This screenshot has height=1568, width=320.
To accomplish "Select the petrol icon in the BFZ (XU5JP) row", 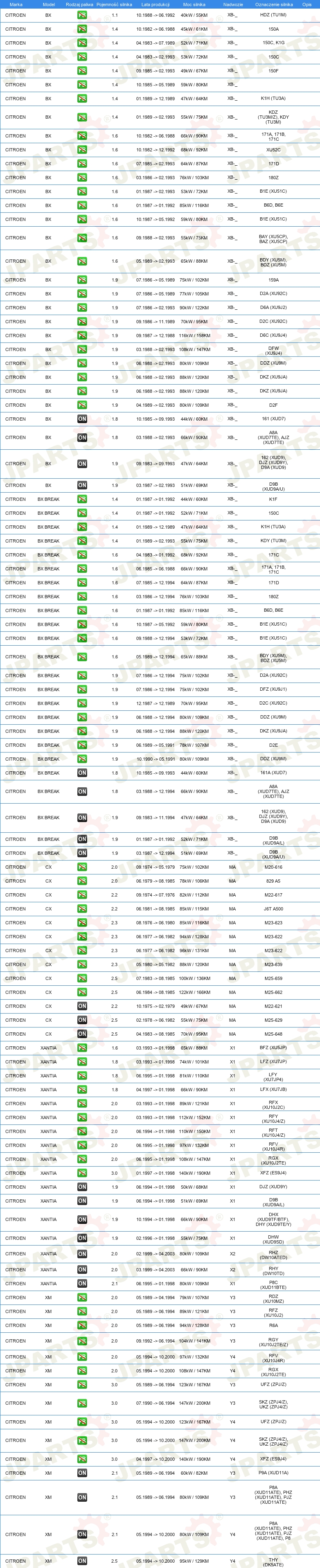I will point(82,1048).
